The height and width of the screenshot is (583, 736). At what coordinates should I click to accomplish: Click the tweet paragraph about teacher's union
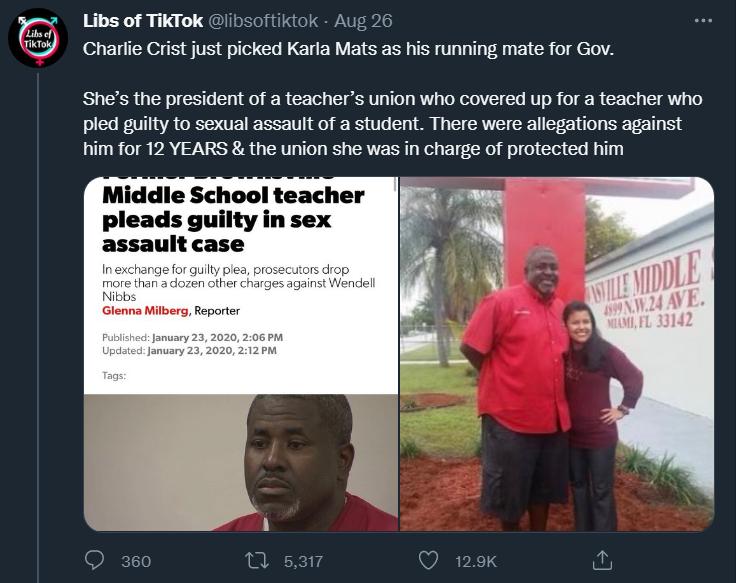click(392, 124)
